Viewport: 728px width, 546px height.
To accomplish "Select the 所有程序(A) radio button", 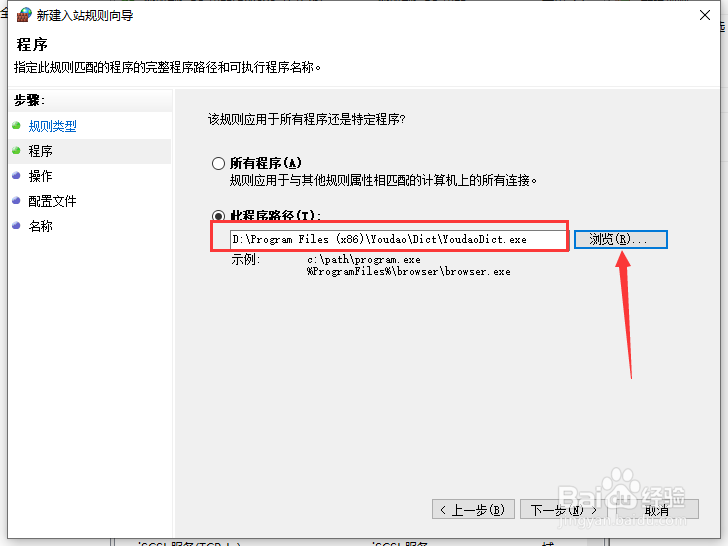I will click(218, 163).
